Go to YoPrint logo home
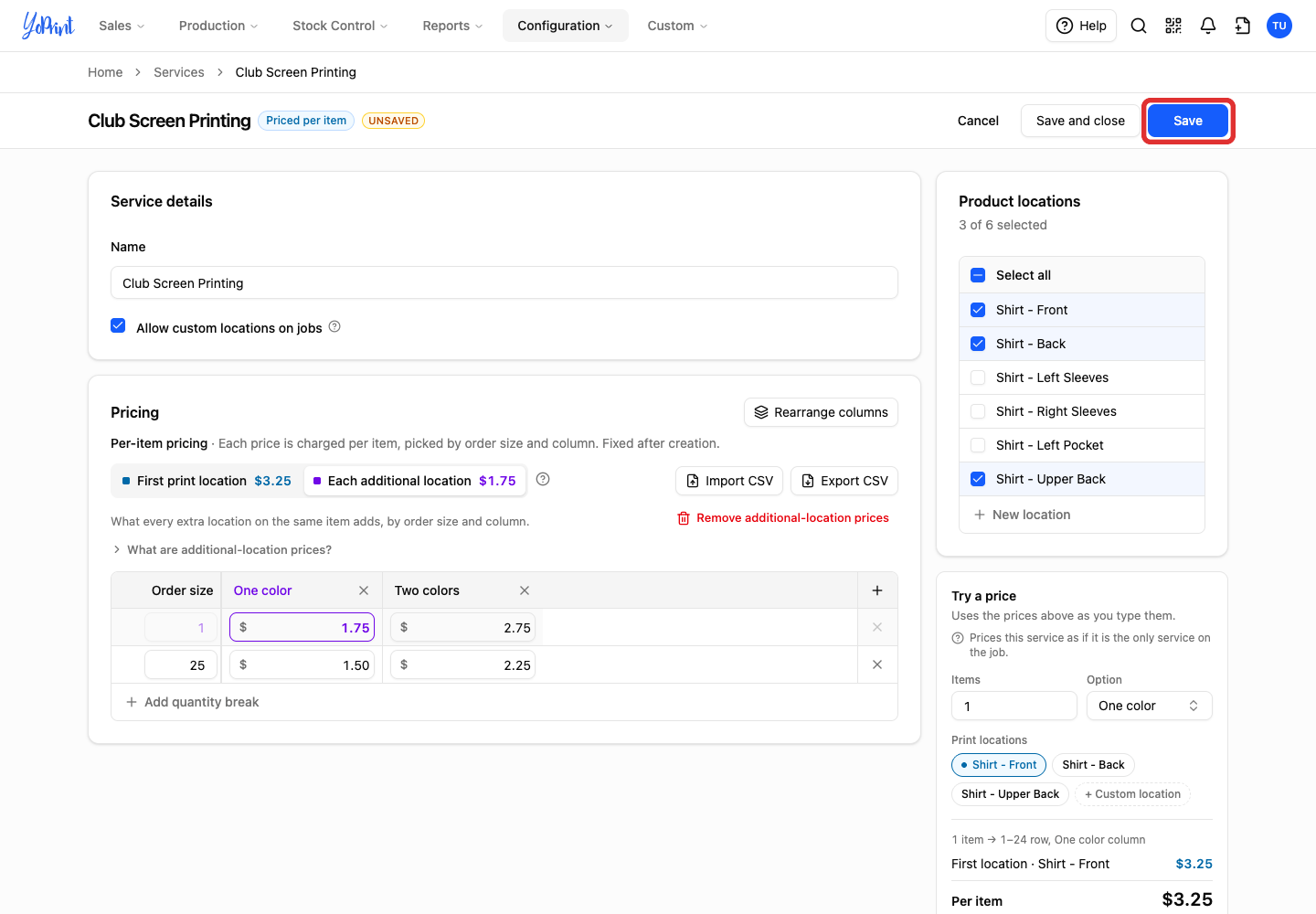1316x914 pixels. [48, 26]
